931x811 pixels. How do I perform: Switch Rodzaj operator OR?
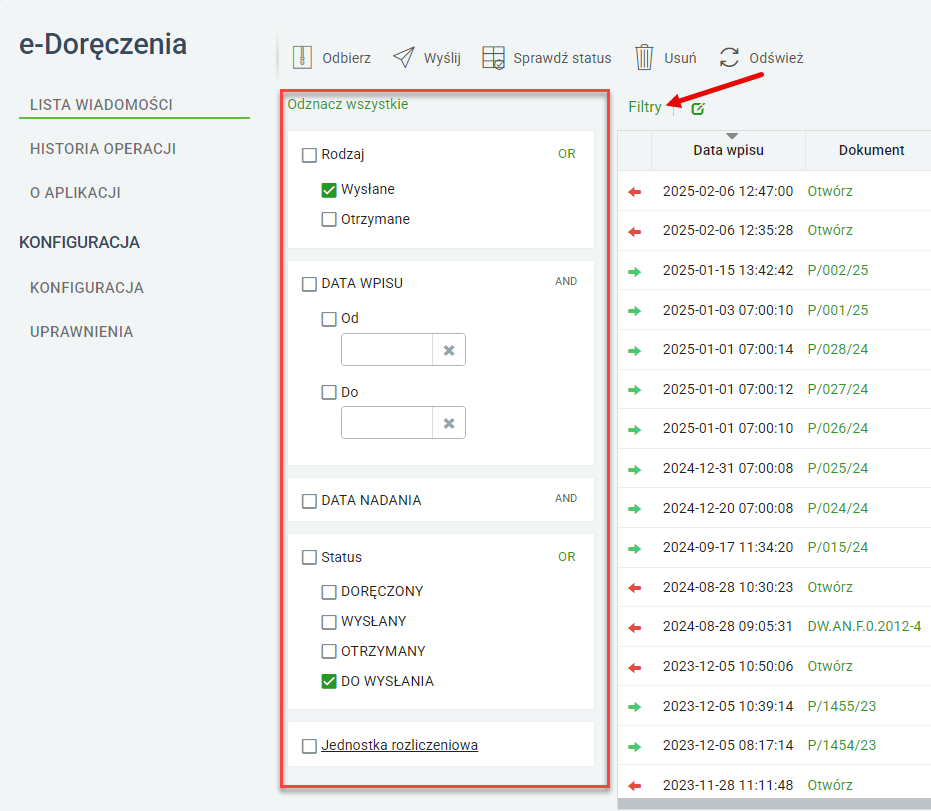pos(566,154)
